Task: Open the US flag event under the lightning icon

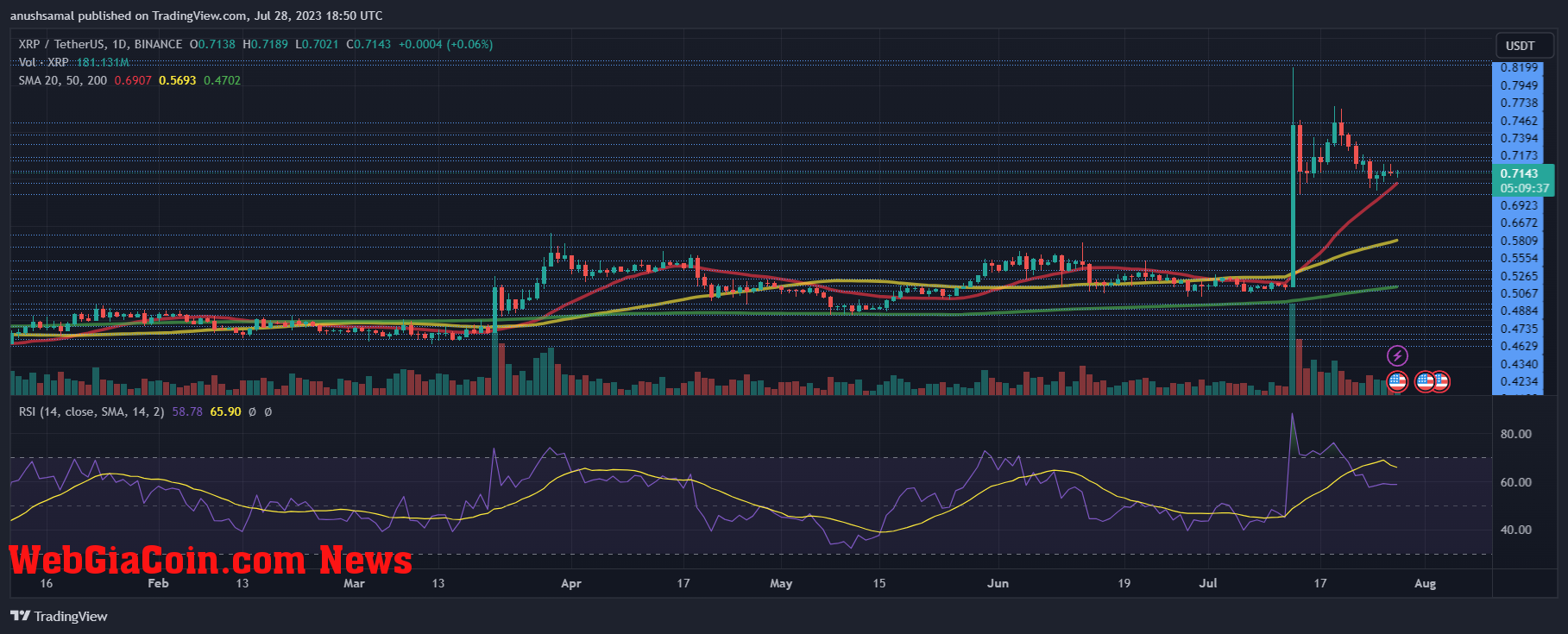Action: click(1397, 381)
